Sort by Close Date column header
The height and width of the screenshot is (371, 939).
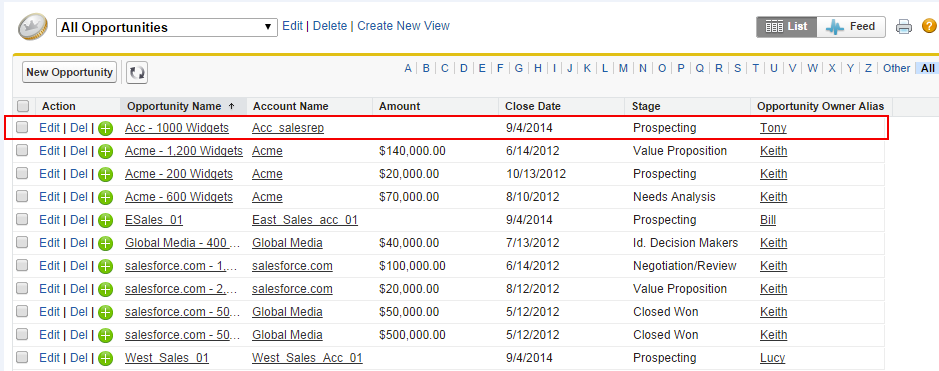tap(532, 107)
